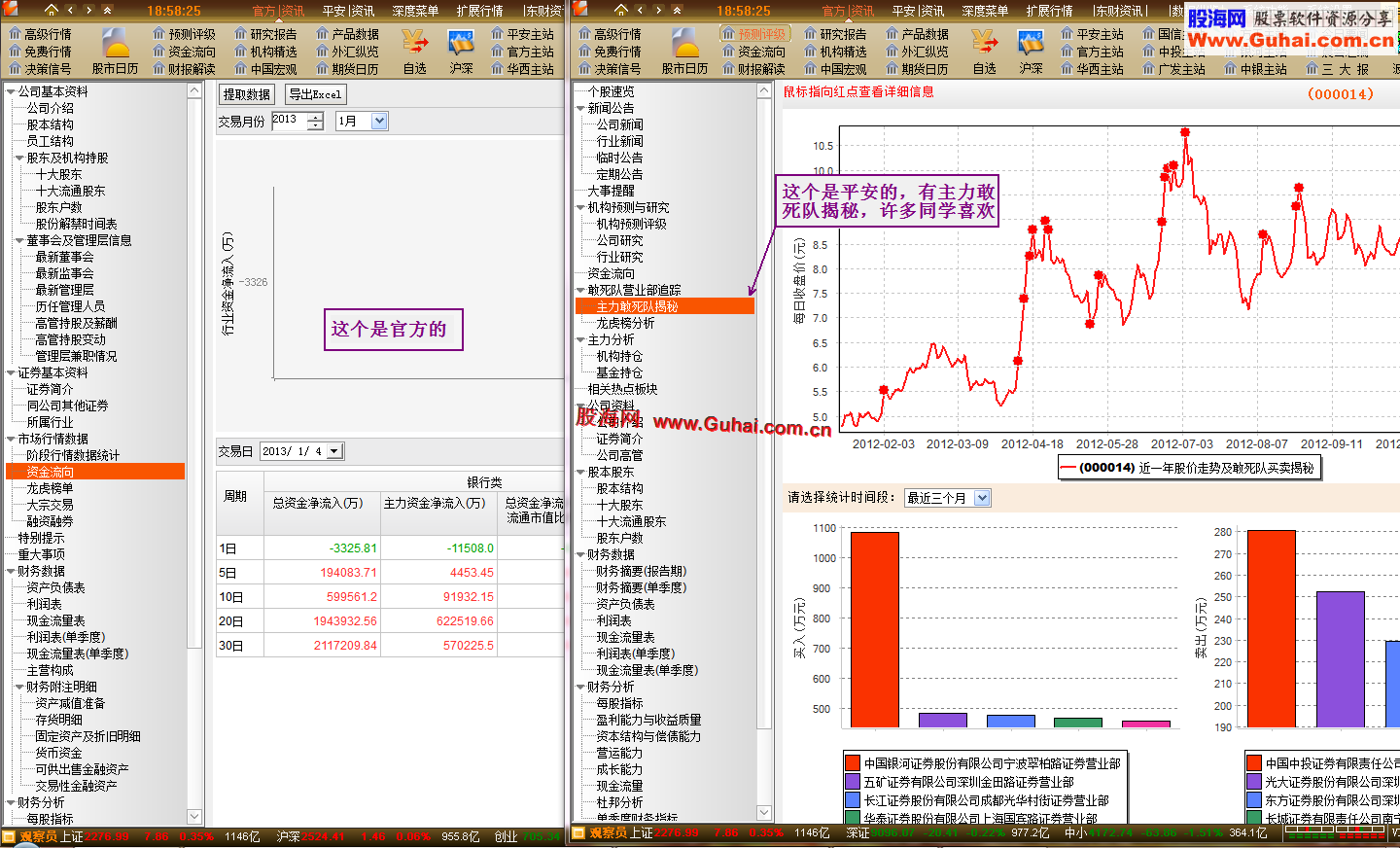The width and height of the screenshot is (1400, 848).
Task: Click the left window tree scrollbar down arrow
Action: click(x=194, y=817)
